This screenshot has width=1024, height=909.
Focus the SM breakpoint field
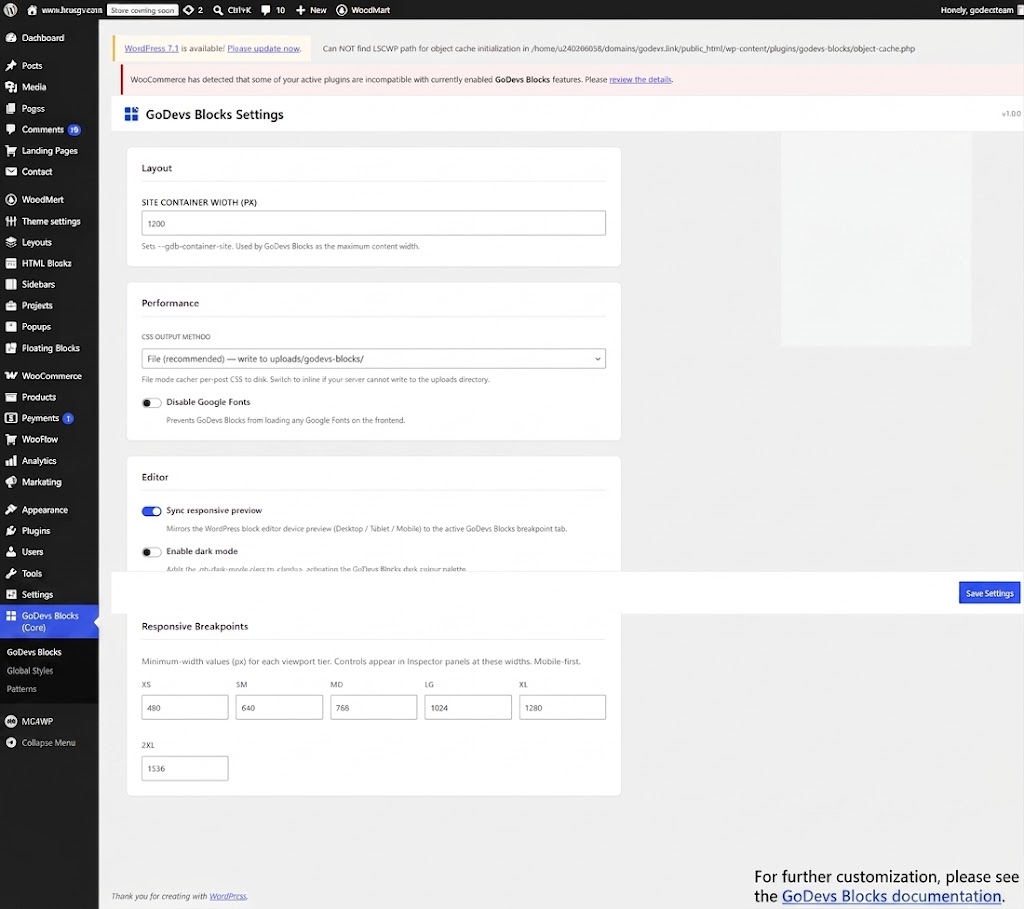tap(279, 707)
